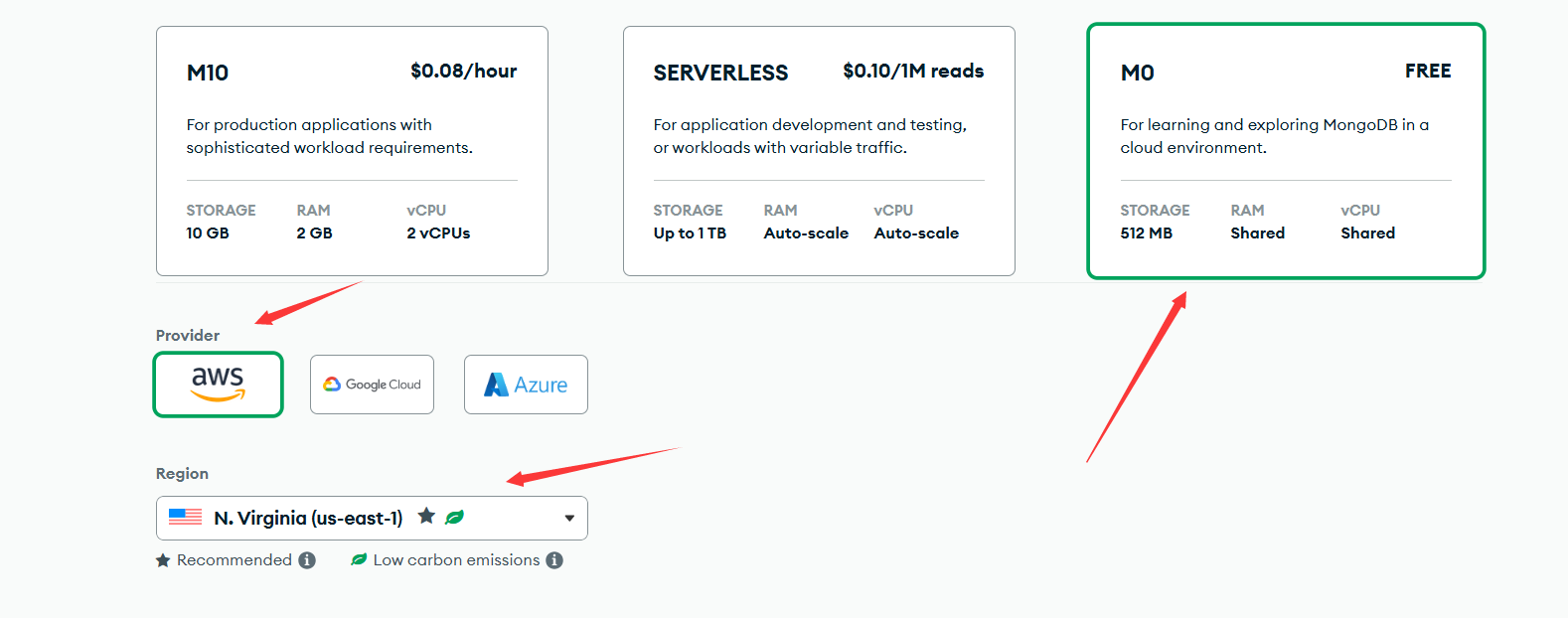Click the US flag icon in Region
The height and width of the screenshot is (618, 1568).
coord(185,517)
